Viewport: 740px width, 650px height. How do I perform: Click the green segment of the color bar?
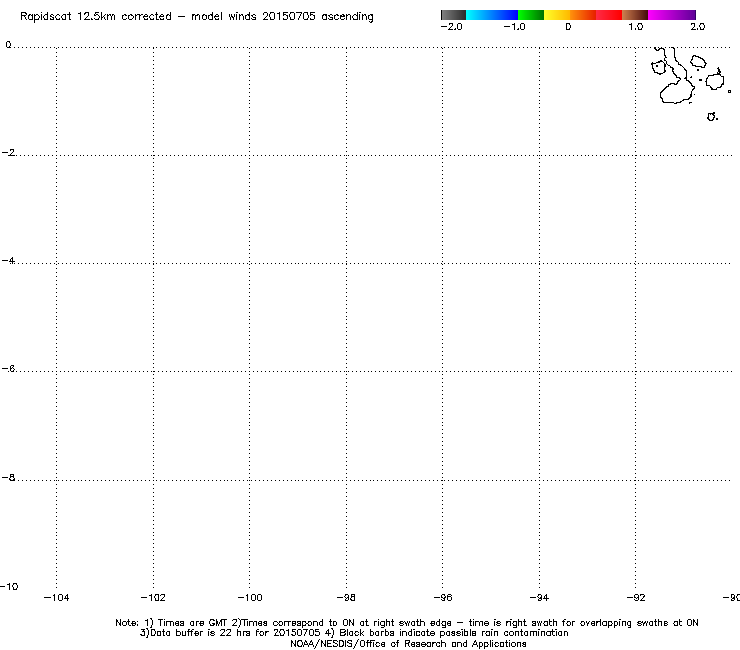click(x=530, y=15)
